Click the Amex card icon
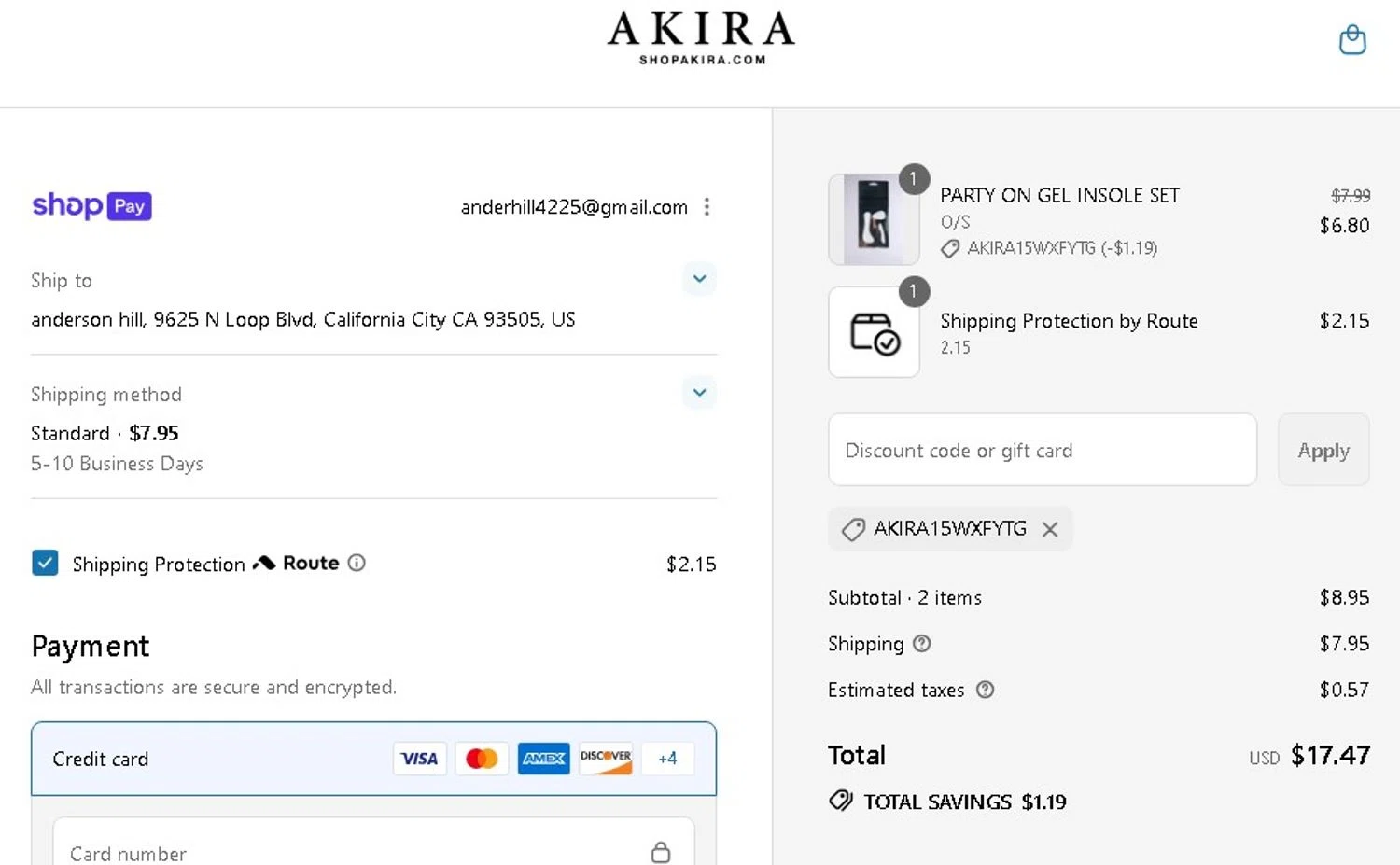 click(544, 759)
